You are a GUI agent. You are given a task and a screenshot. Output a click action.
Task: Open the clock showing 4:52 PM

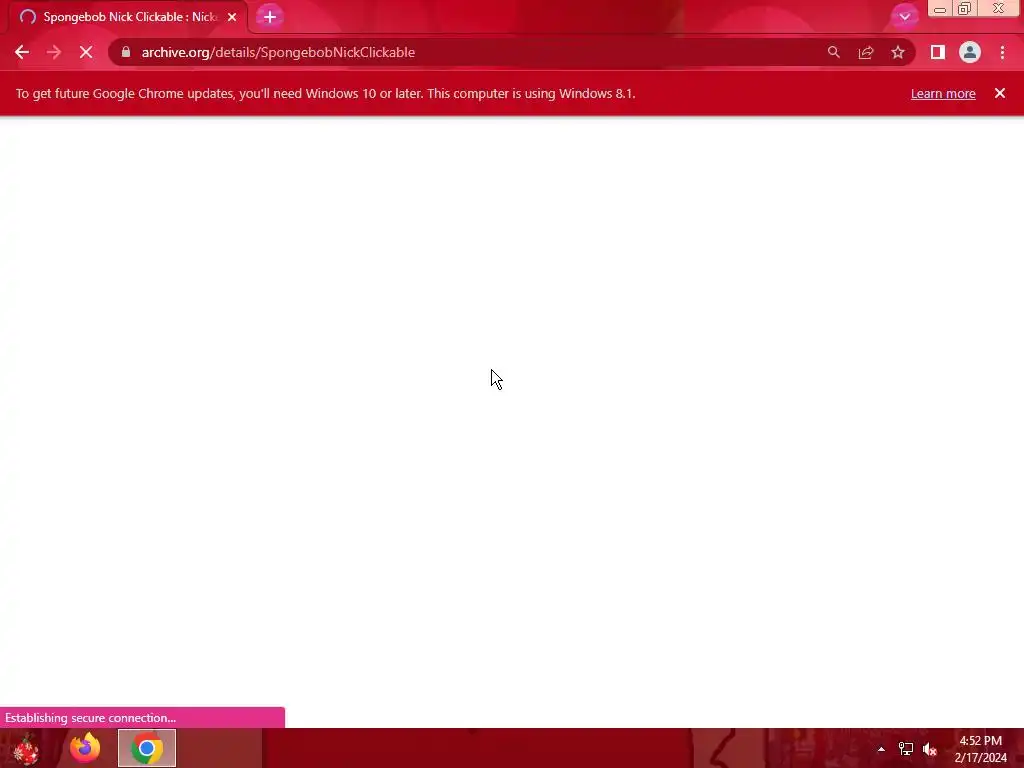point(981,749)
